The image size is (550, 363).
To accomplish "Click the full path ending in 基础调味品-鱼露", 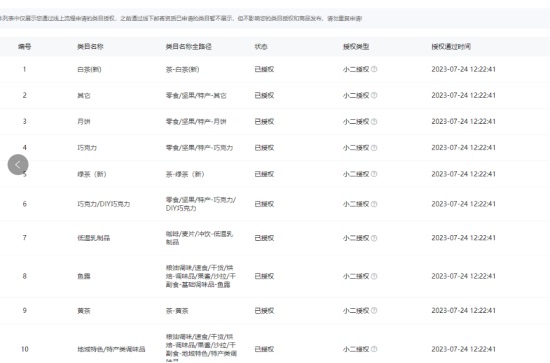I will point(201,276).
